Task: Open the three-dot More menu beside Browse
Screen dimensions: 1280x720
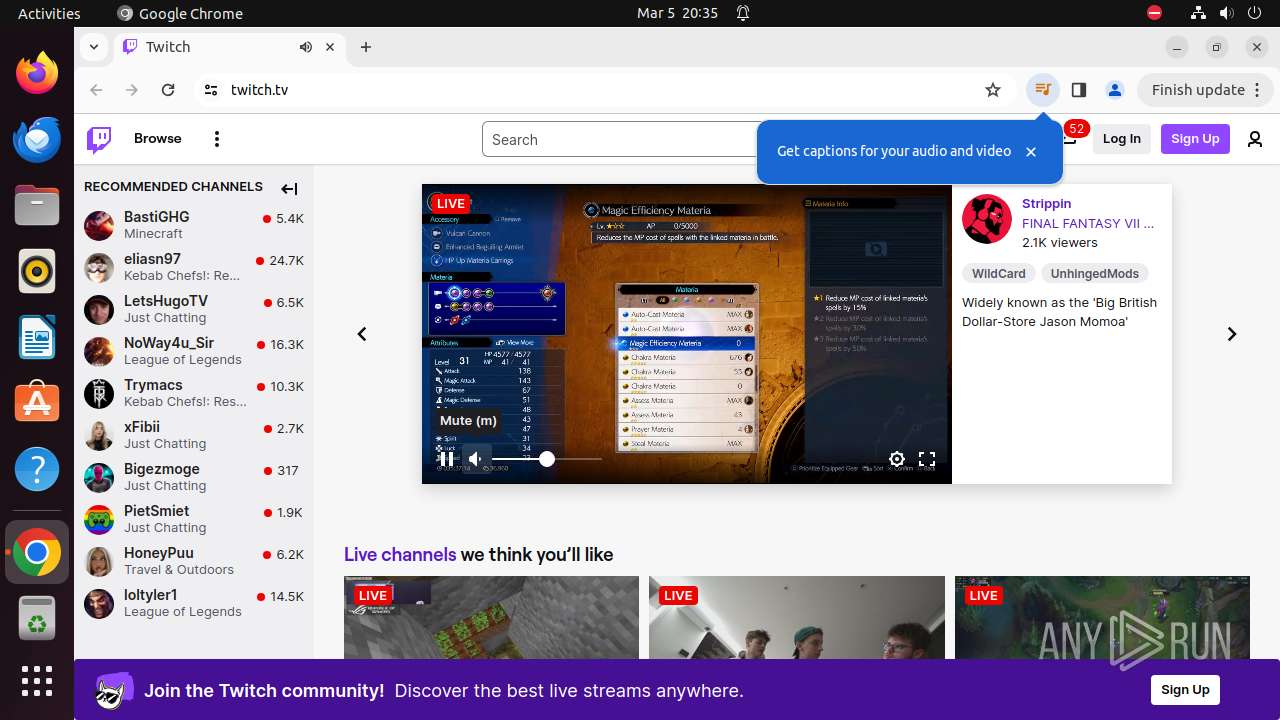Action: [217, 139]
